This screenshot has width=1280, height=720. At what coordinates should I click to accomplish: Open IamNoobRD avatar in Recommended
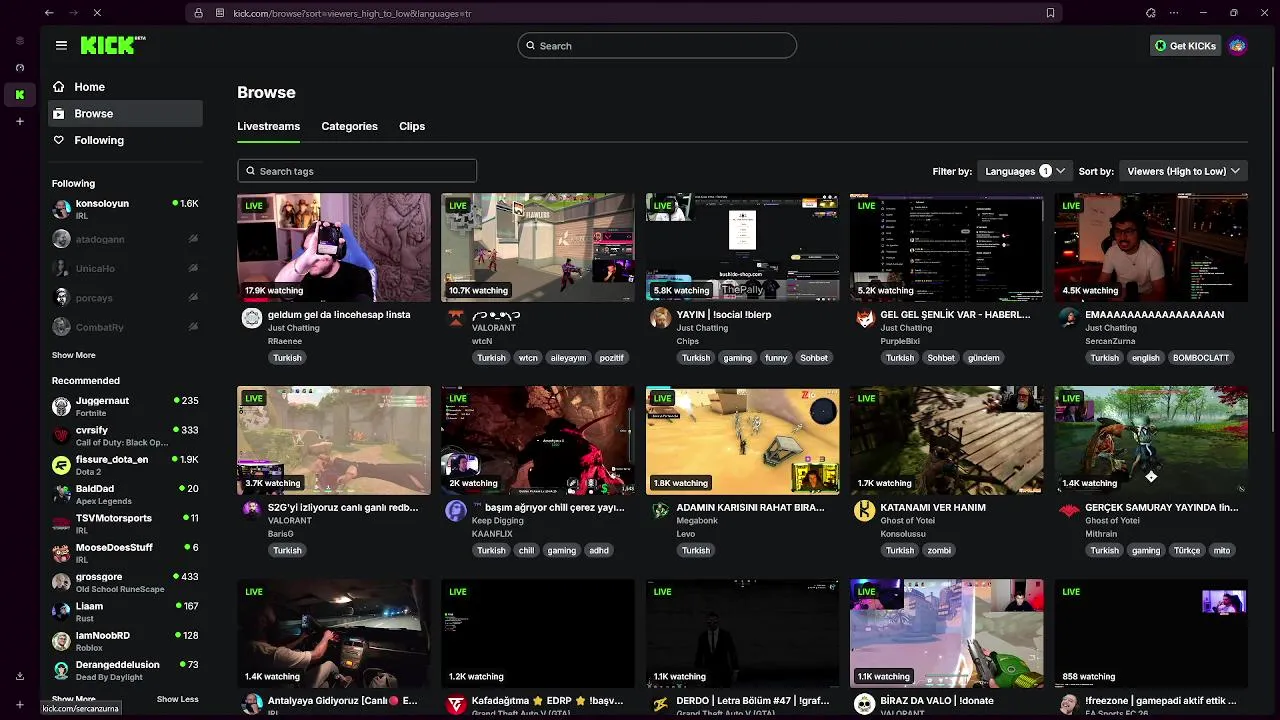coord(62,641)
